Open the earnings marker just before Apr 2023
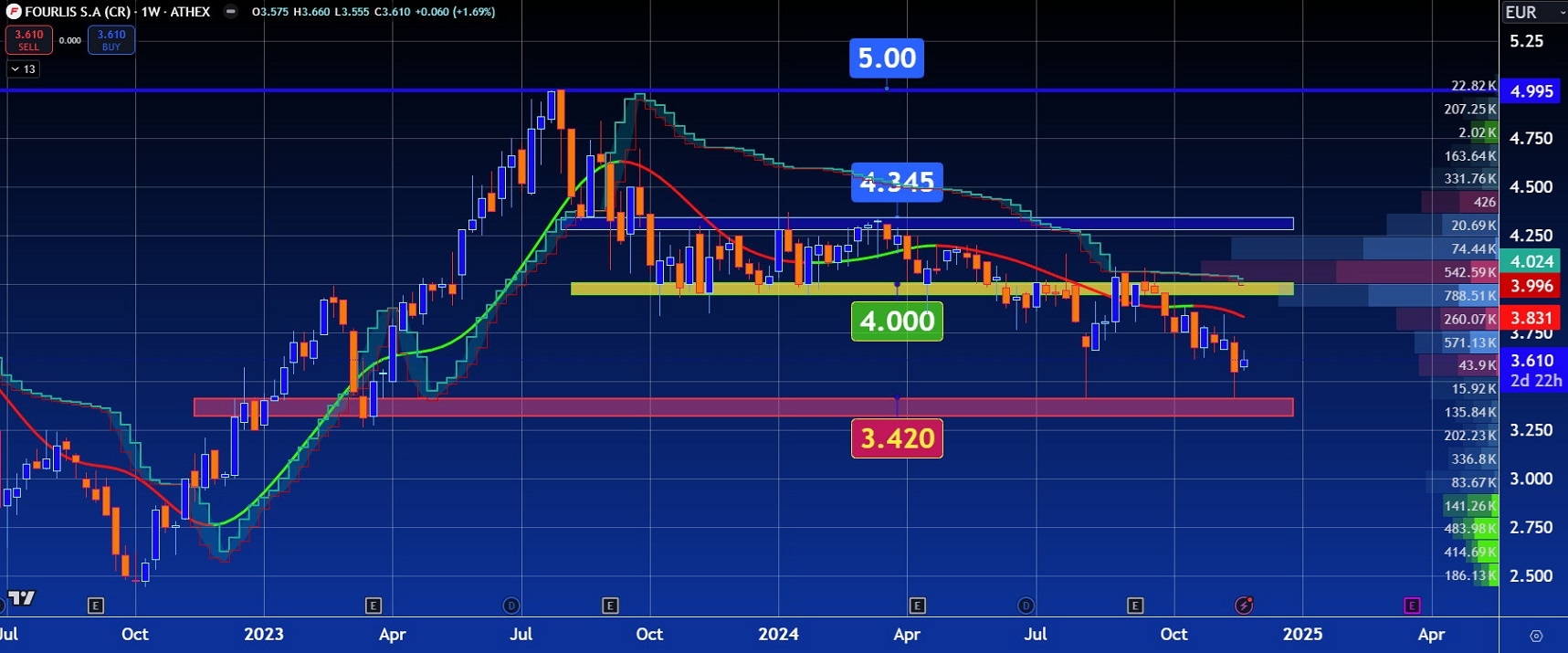This screenshot has height=653, width=1568. [x=373, y=606]
